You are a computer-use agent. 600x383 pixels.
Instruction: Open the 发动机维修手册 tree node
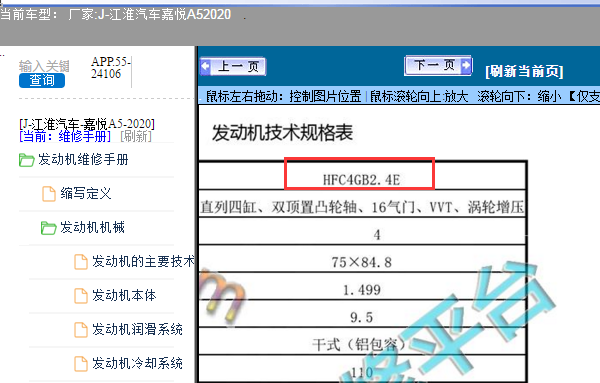tap(83, 160)
